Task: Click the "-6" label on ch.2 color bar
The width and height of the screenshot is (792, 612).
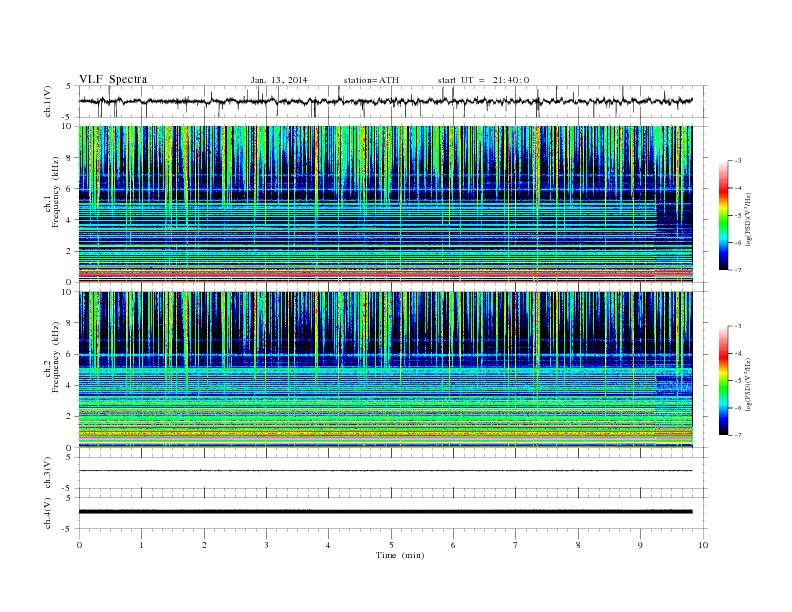Action: point(738,408)
